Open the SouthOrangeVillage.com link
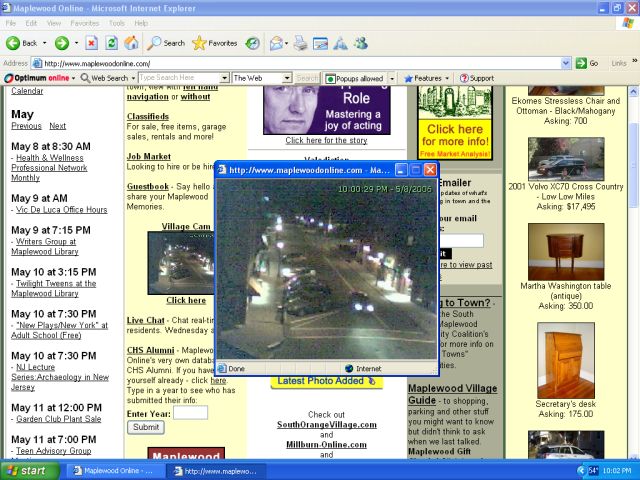 click(x=327, y=425)
